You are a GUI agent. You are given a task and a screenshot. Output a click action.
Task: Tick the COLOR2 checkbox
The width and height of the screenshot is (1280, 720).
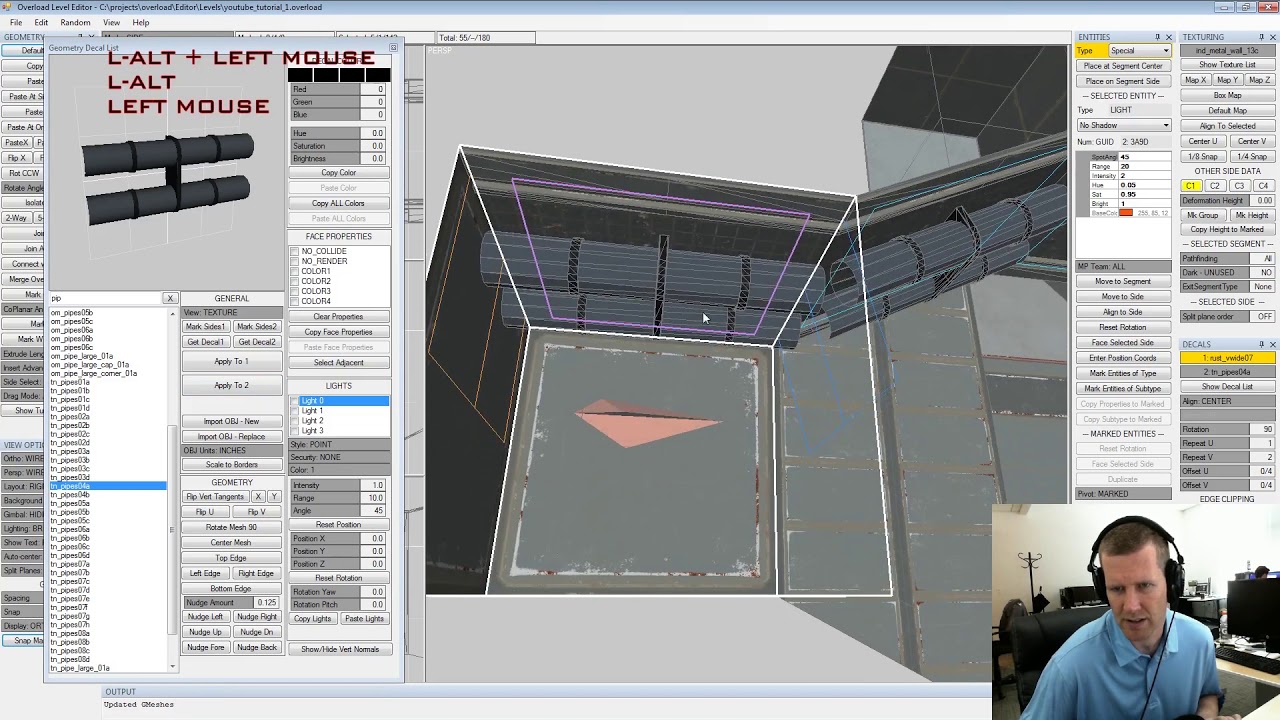(295, 282)
